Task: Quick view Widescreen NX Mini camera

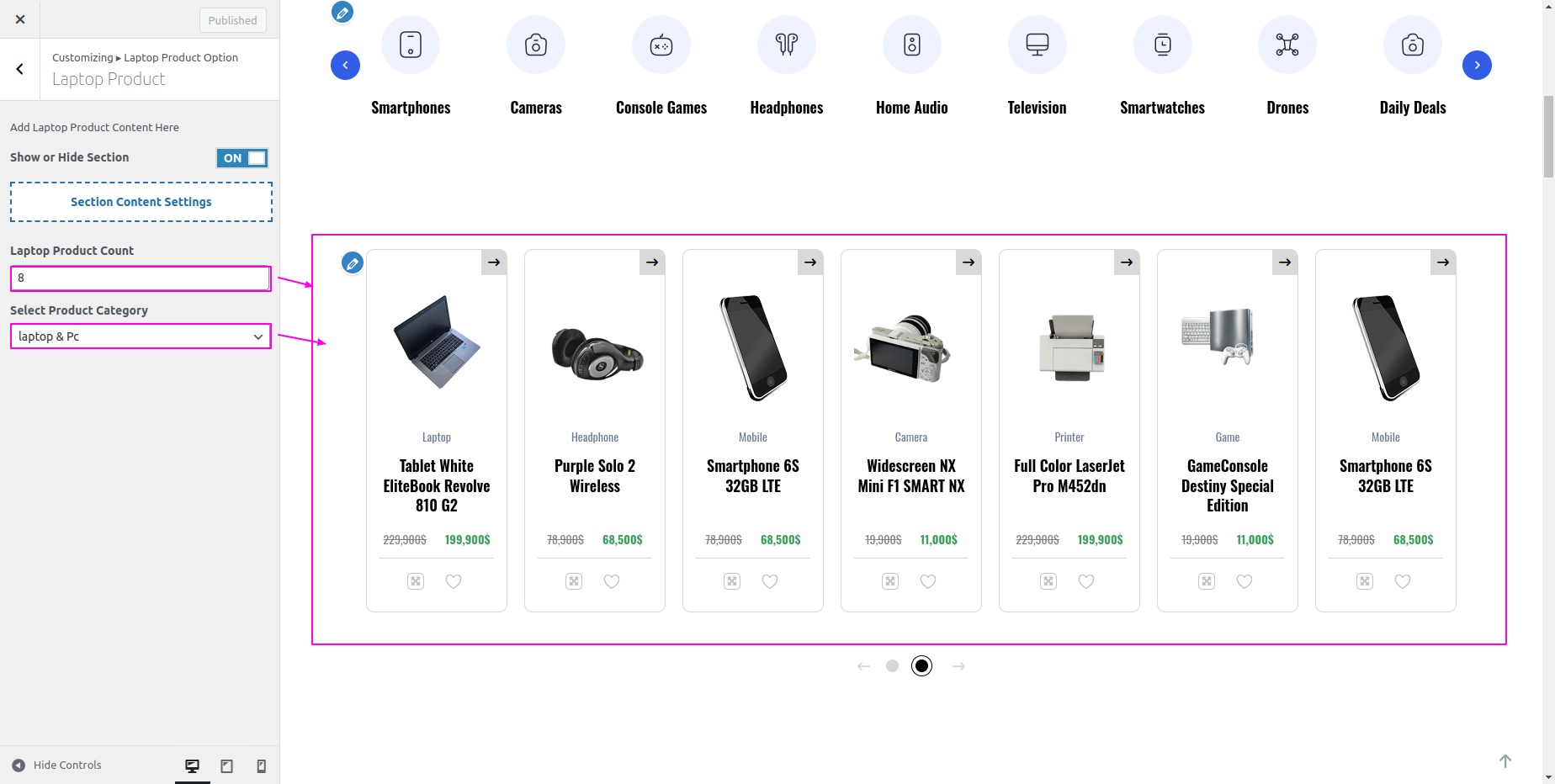Action: click(890, 581)
